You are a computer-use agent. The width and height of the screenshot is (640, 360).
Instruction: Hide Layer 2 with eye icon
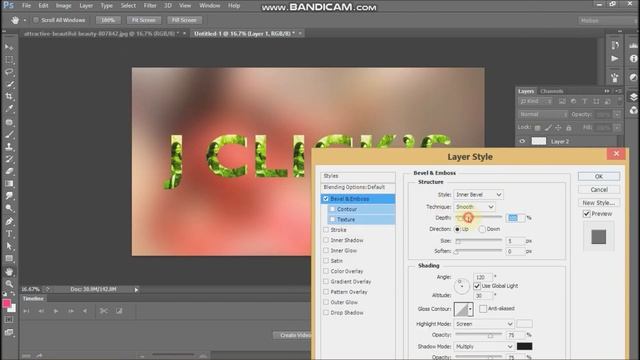click(522, 141)
